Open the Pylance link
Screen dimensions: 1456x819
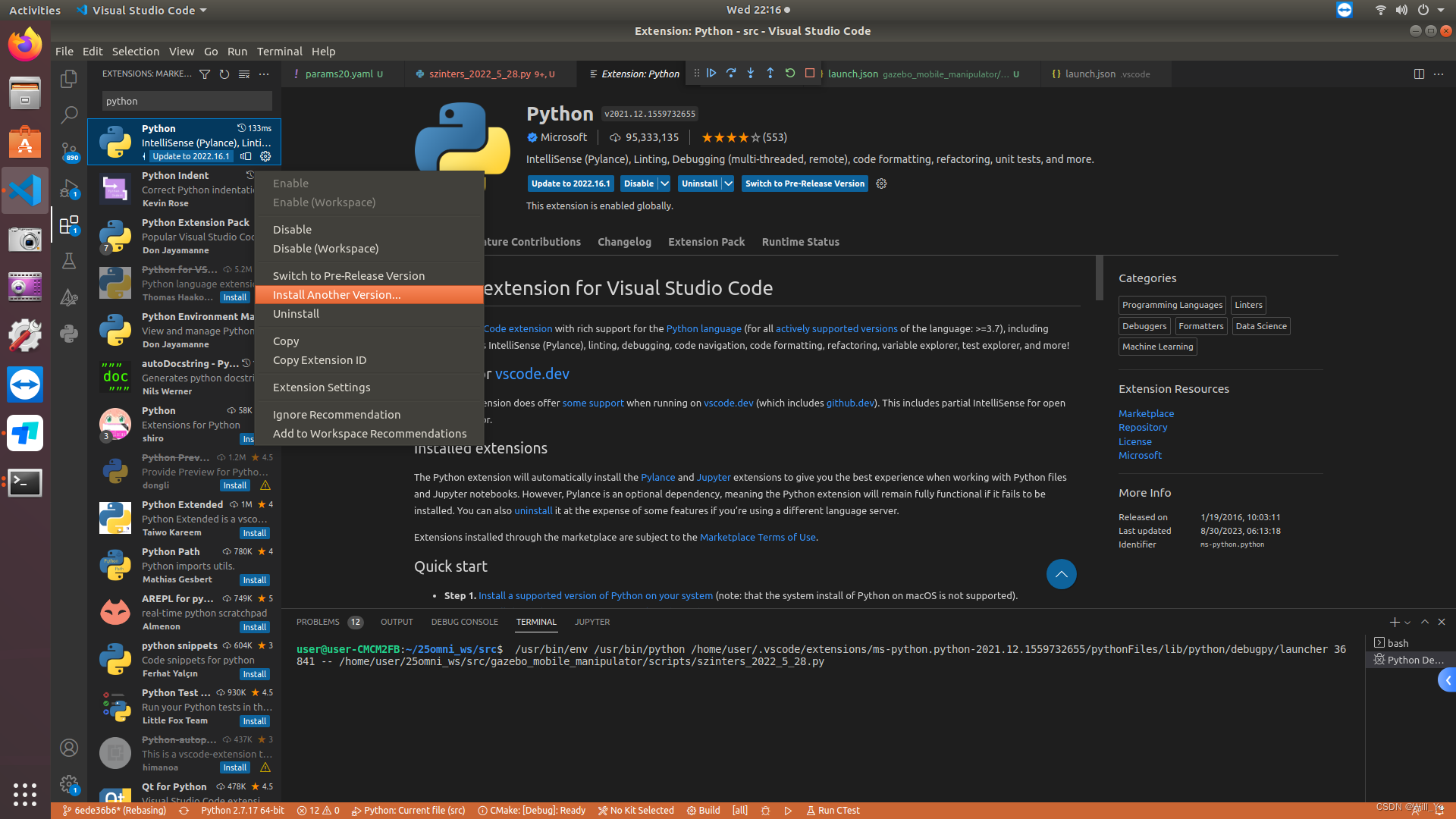(657, 478)
